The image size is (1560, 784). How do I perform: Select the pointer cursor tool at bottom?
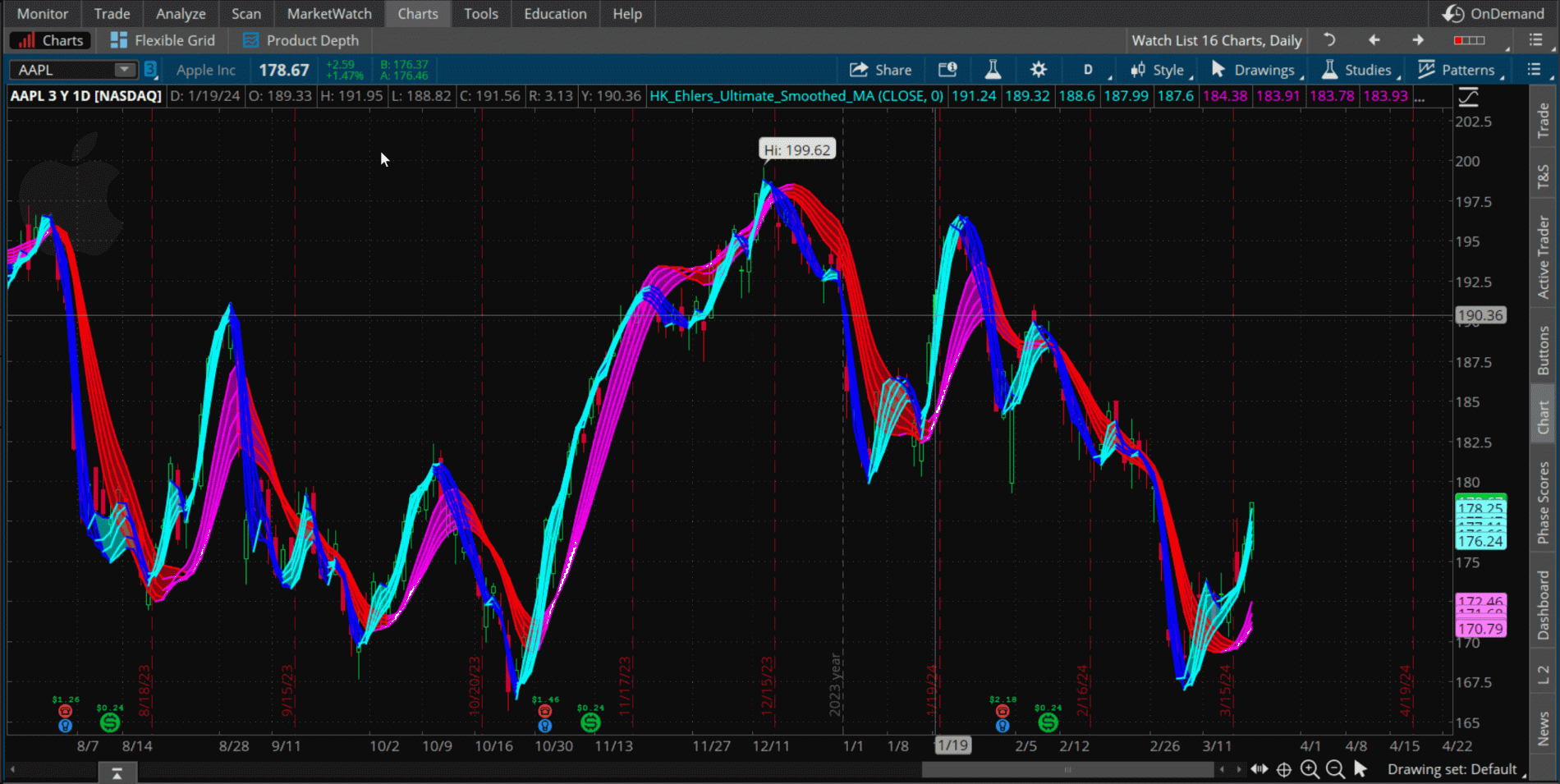pos(1360,769)
